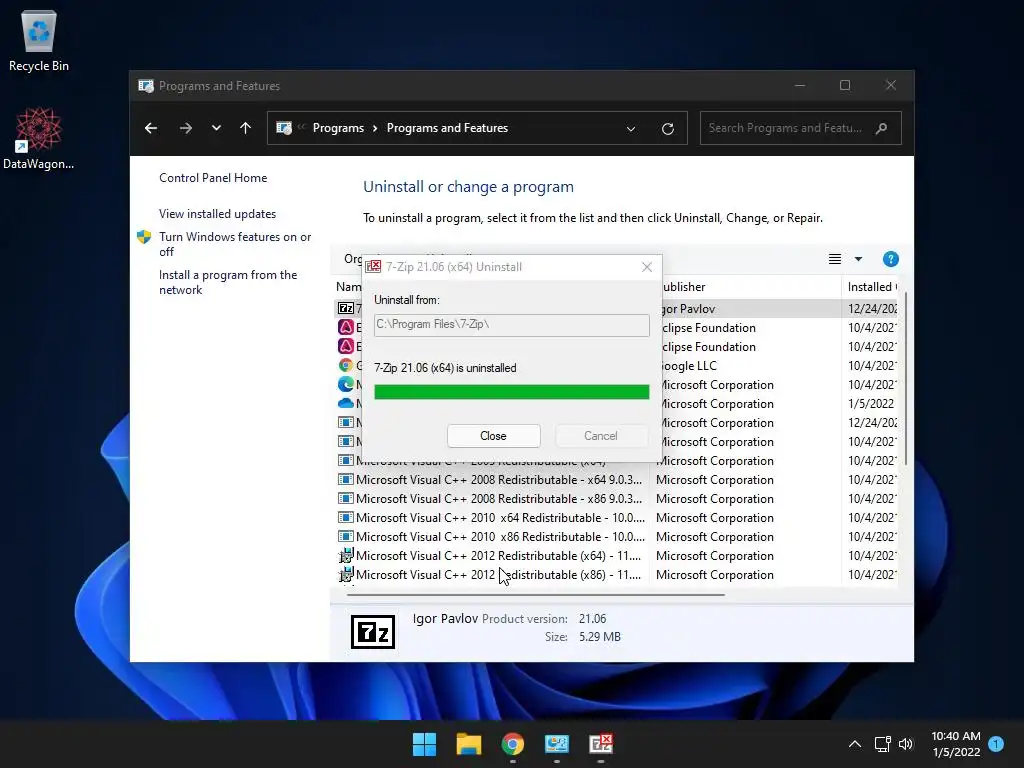Viewport: 1024px width, 768px height.
Task: Open File Explorer from the taskbar
Action: 468,744
